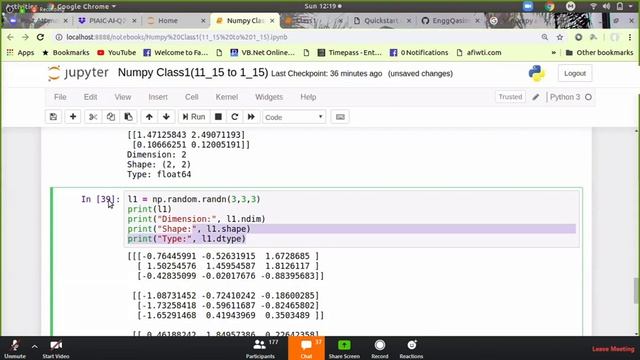The height and width of the screenshot is (360, 640).
Task: Click the code line l1 = np.random.randn(3,3,3)
Action: tap(194, 199)
